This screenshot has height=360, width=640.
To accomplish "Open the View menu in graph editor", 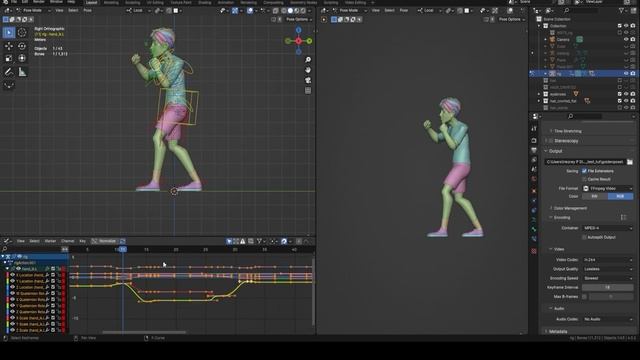I will click(x=20, y=241).
